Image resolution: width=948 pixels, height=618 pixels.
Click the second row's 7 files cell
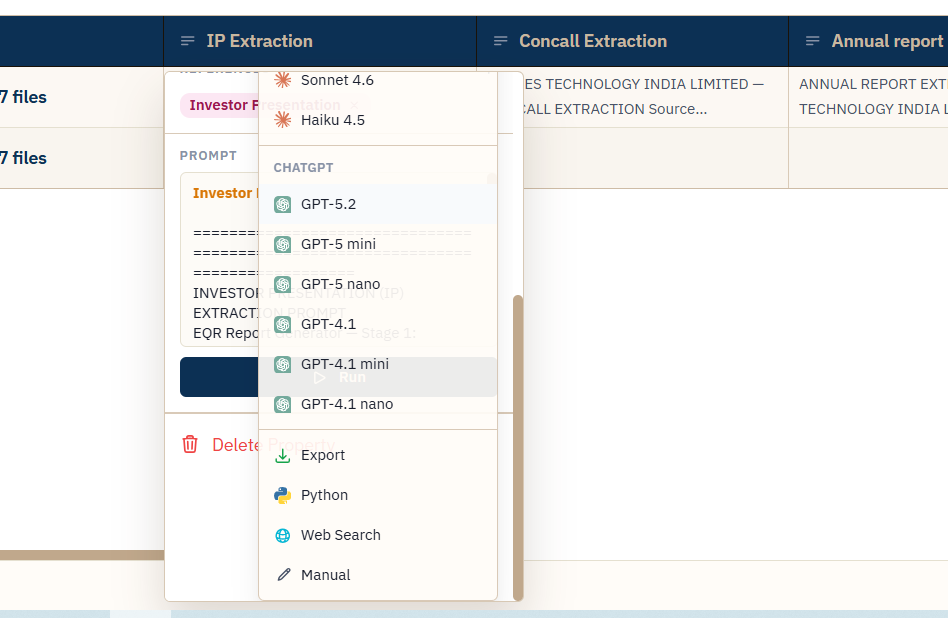[82, 158]
